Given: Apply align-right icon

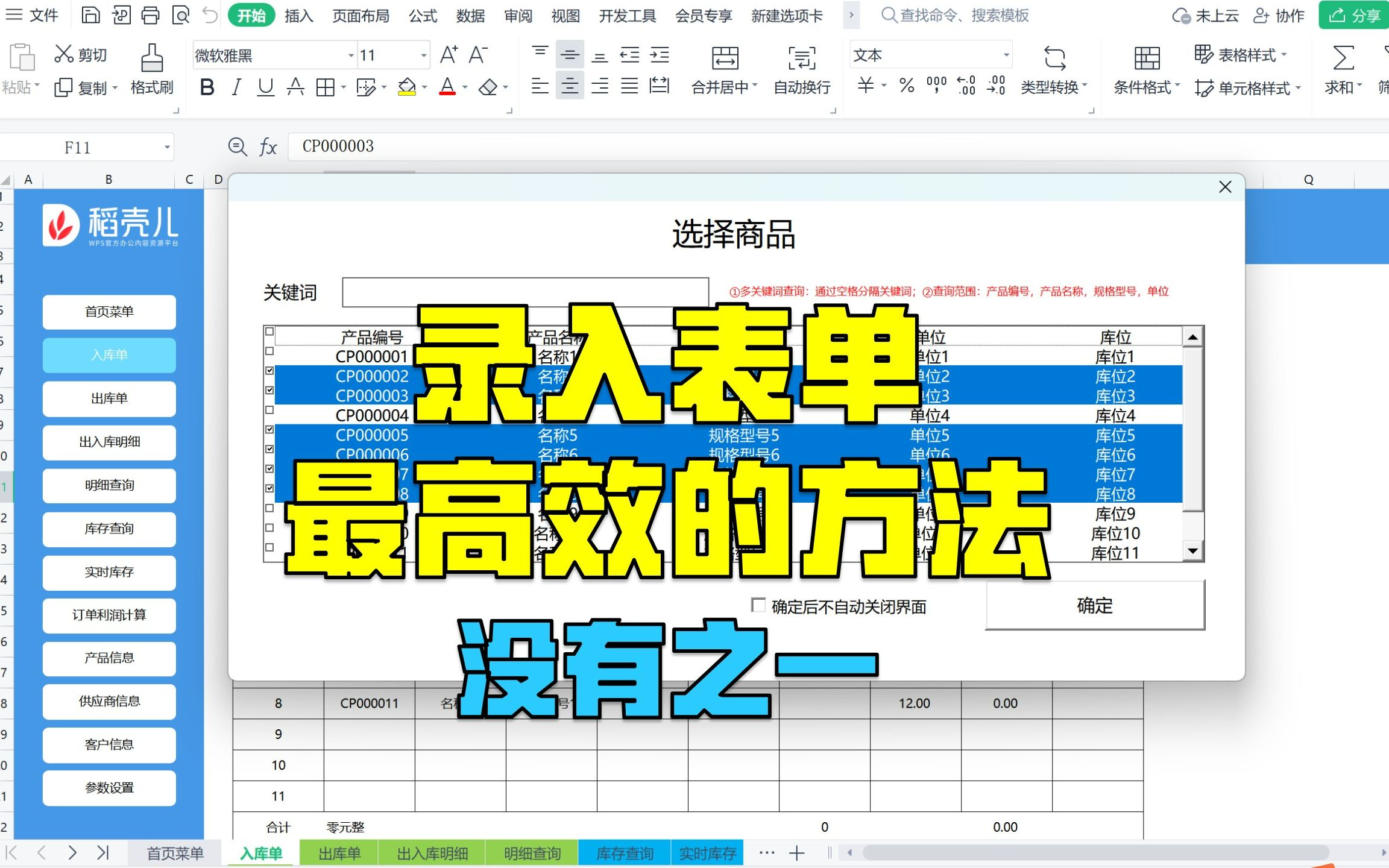Looking at the screenshot, I should point(599,87).
